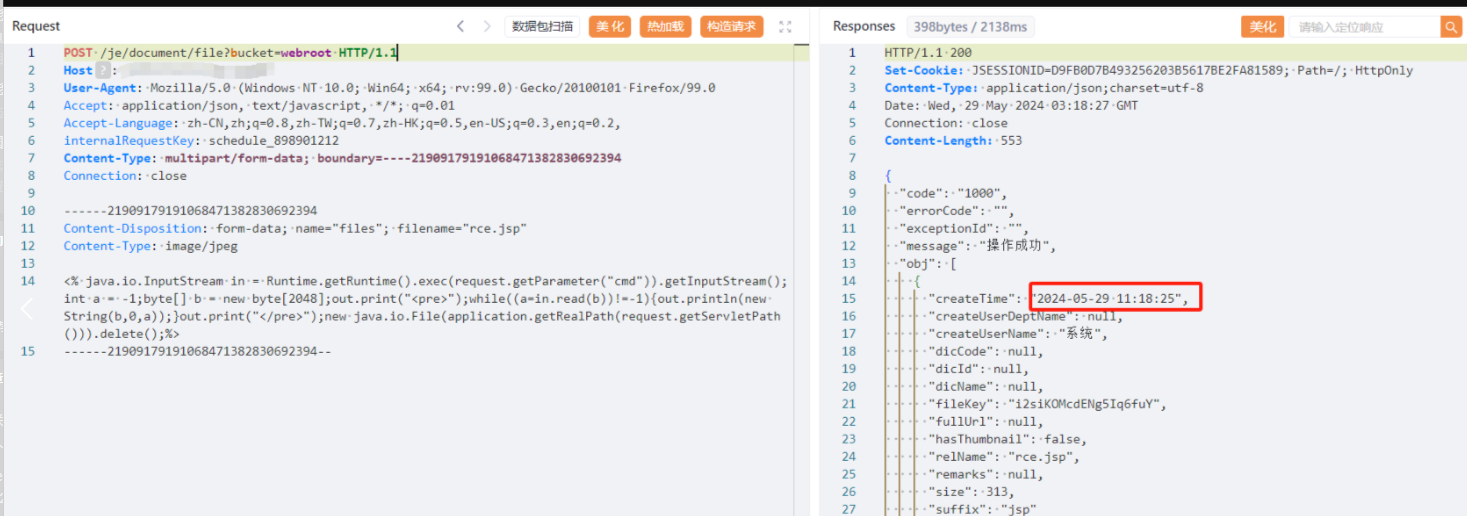Click the 构造请求 build request button
1467x516 pixels.
[731, 27]
